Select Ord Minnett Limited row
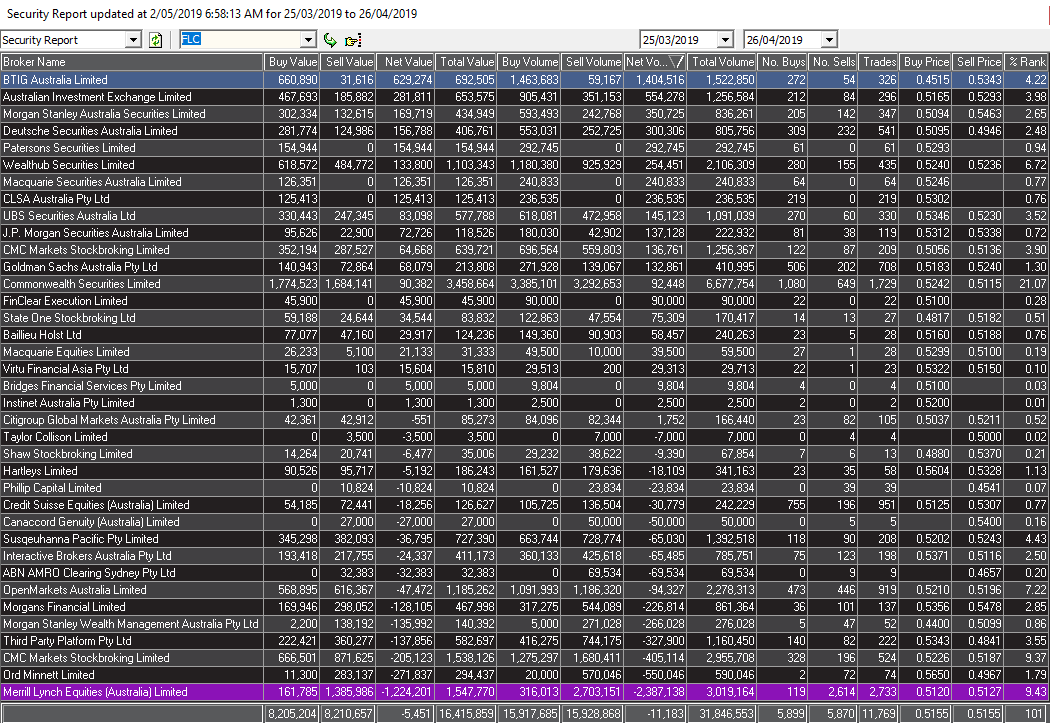The height and width of the screenshot is (723, 1050). pyautogui.click(x=524, y=675)
